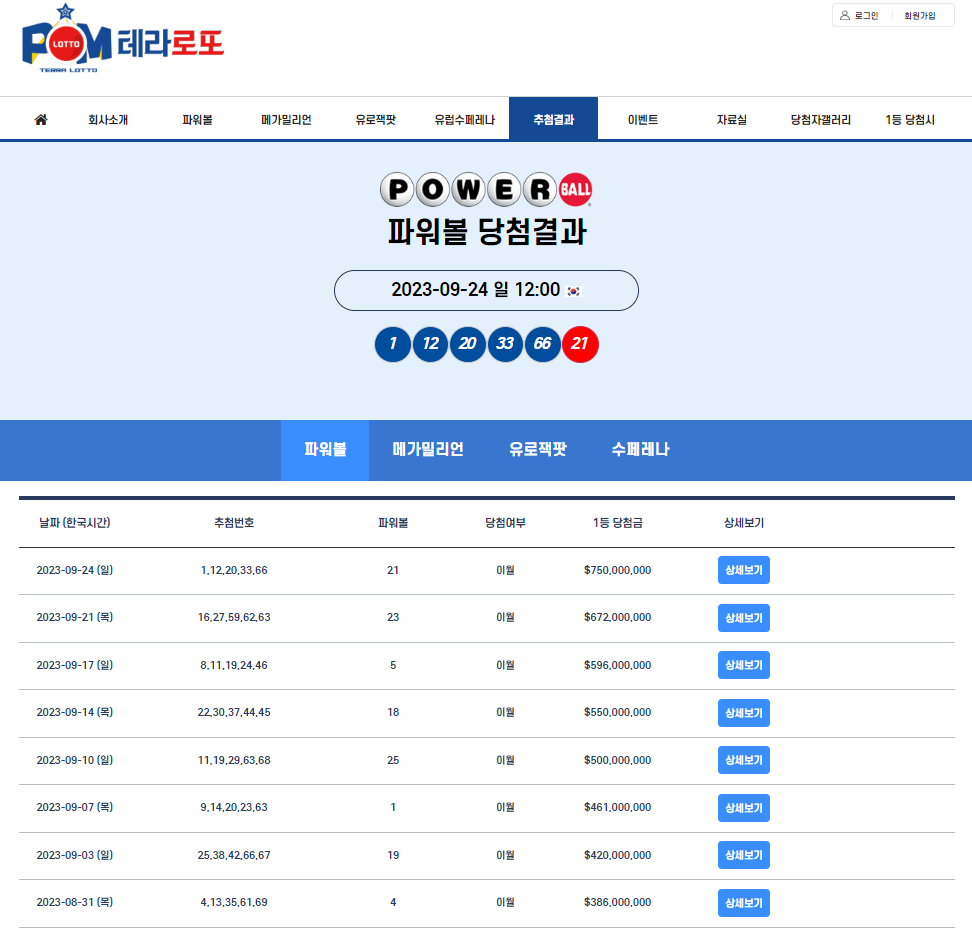Open 유로잭팟 in top navigation
Image resolution: width=972 pixels, height=932 pixels.
(x=376, y=120)
